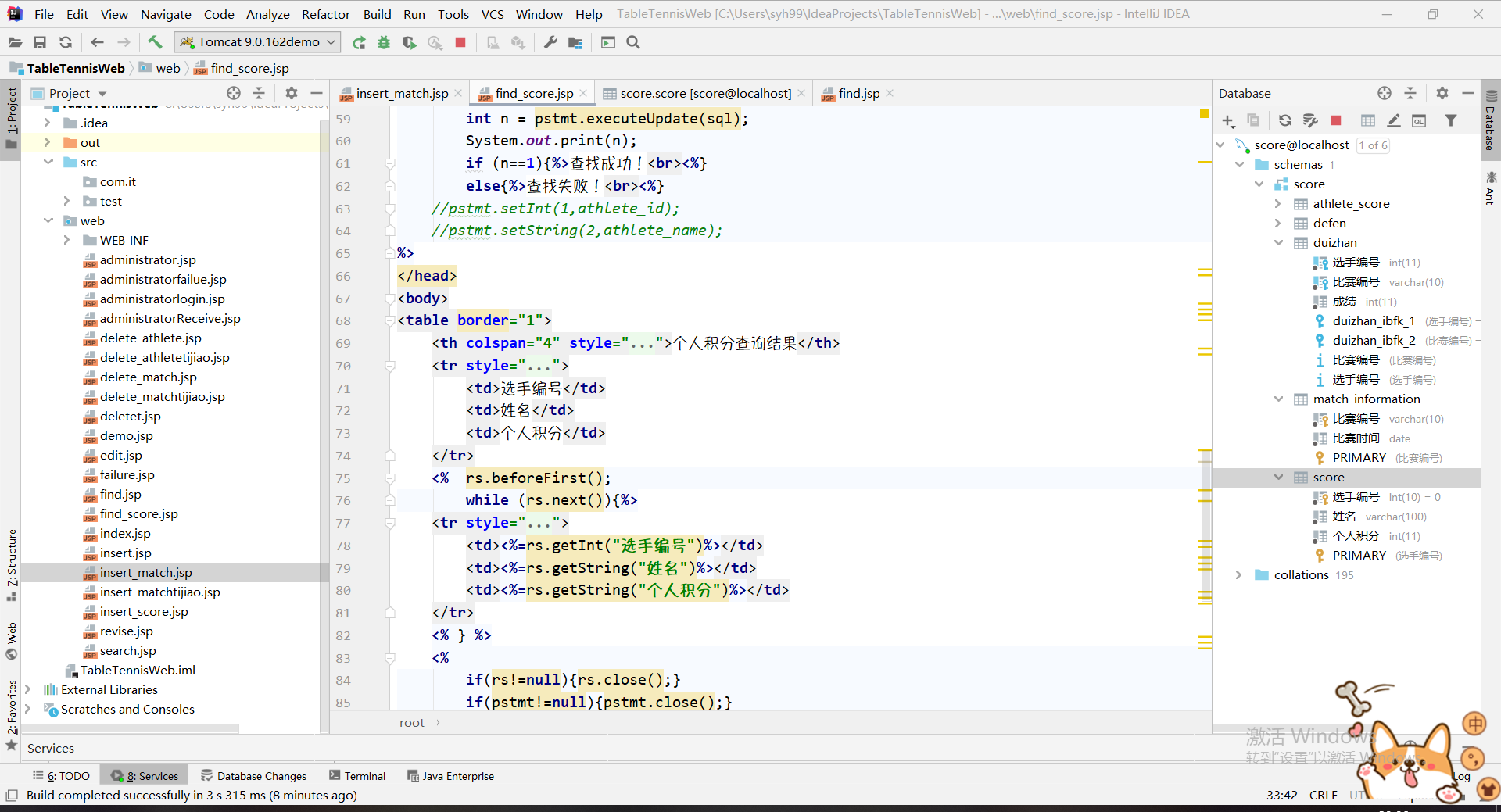Open Project Structure icon in main toolbar
The width and height of the screenshot is (1501, 812).
click(575, 42)
